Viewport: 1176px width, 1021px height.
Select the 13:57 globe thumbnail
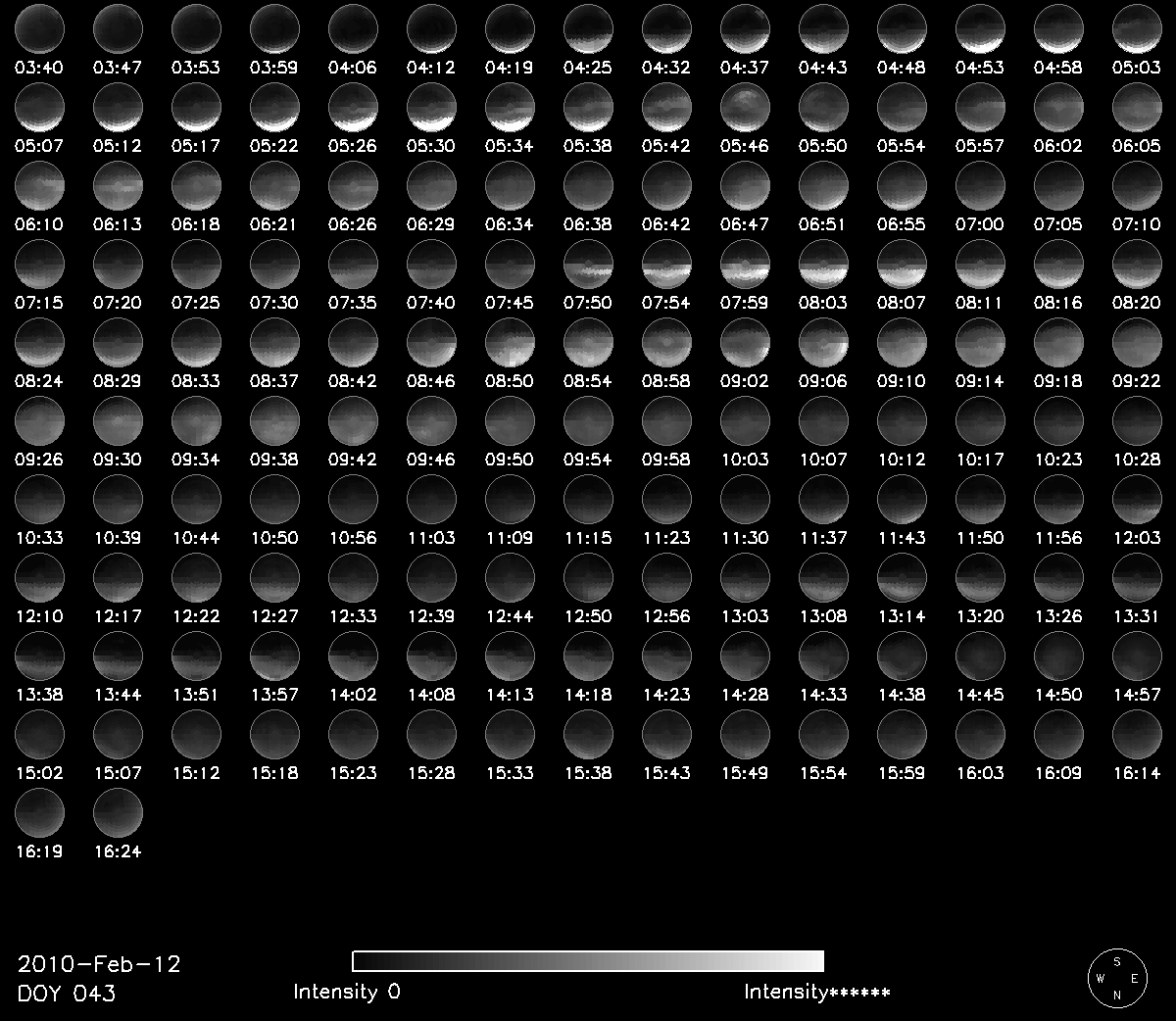click(x=274, y=656)
